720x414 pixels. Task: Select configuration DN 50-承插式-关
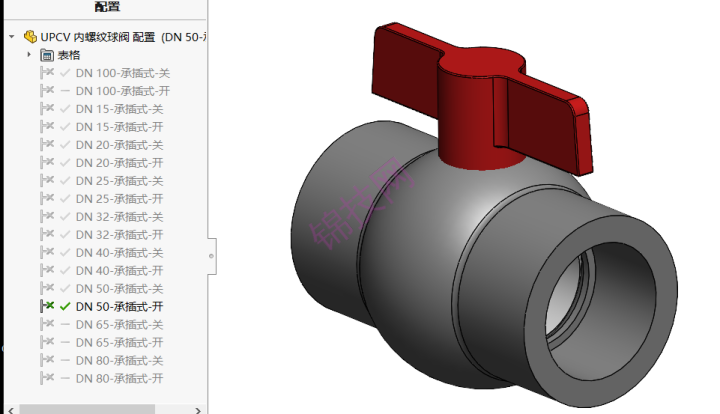coord(119,289)
